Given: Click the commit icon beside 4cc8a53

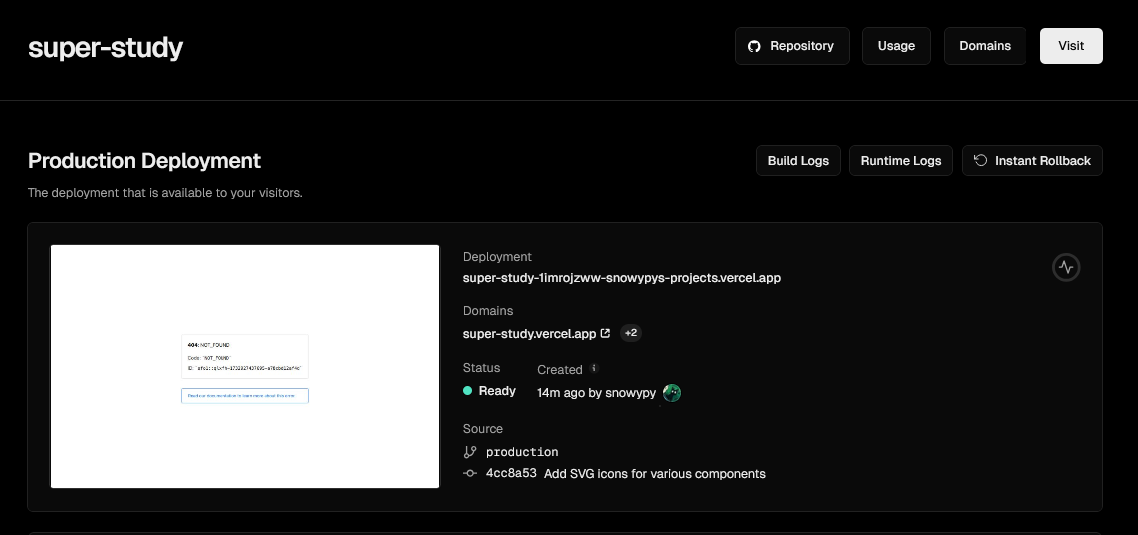Looking at the screenshot, I should pos(470,473).
